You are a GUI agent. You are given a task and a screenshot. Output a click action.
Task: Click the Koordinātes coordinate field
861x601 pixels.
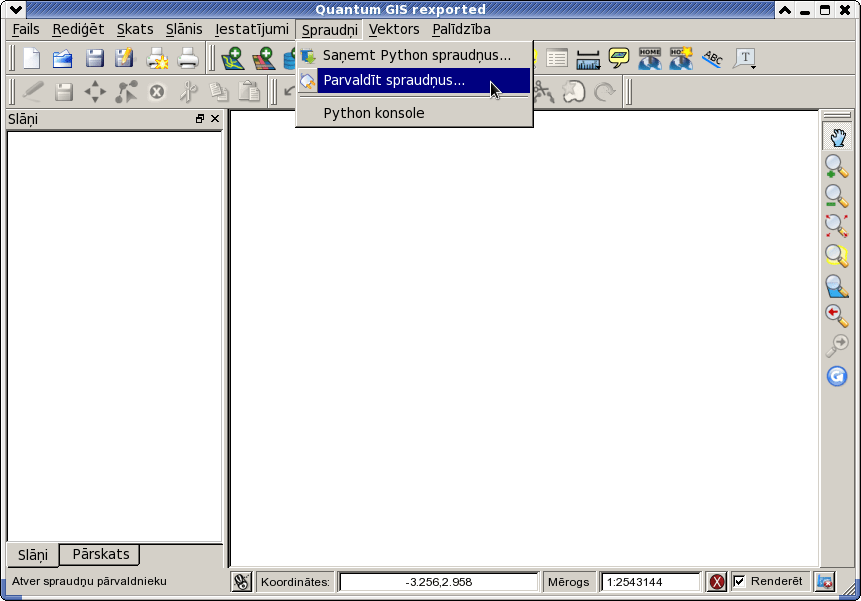pos(439,582)
